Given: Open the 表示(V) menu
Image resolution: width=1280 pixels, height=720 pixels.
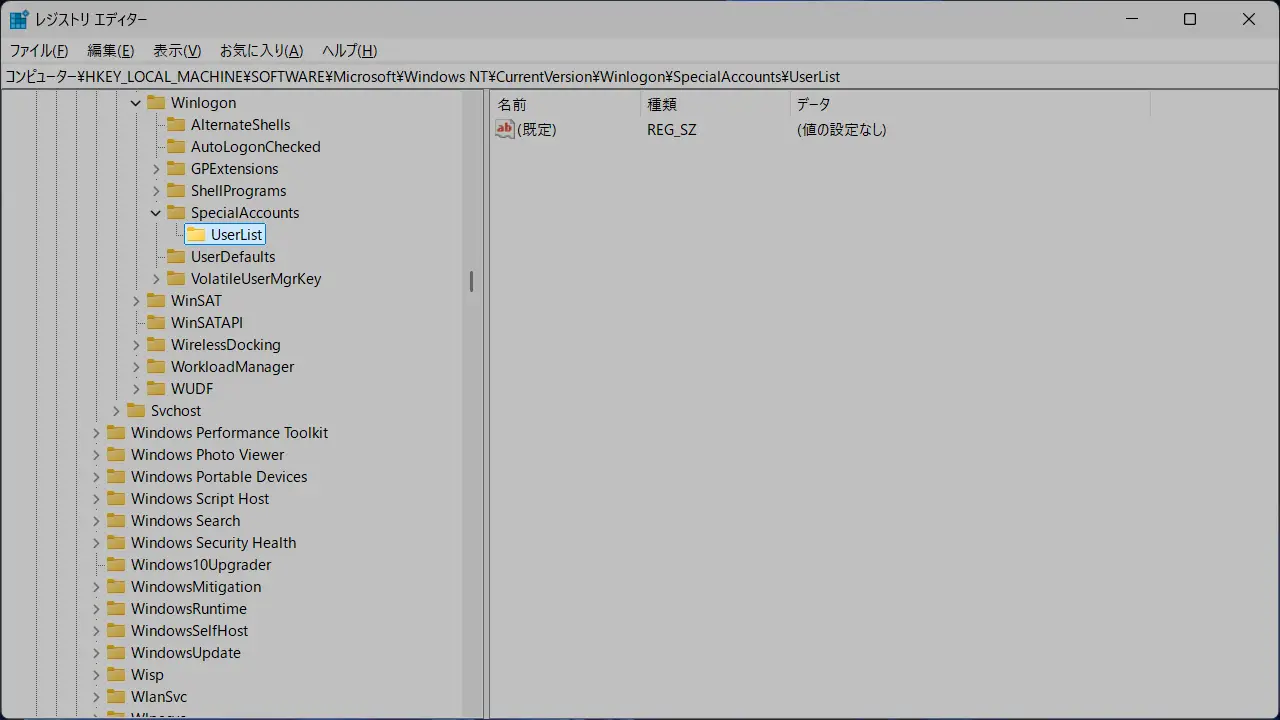Looking at the screenshot, I should 177,51.
